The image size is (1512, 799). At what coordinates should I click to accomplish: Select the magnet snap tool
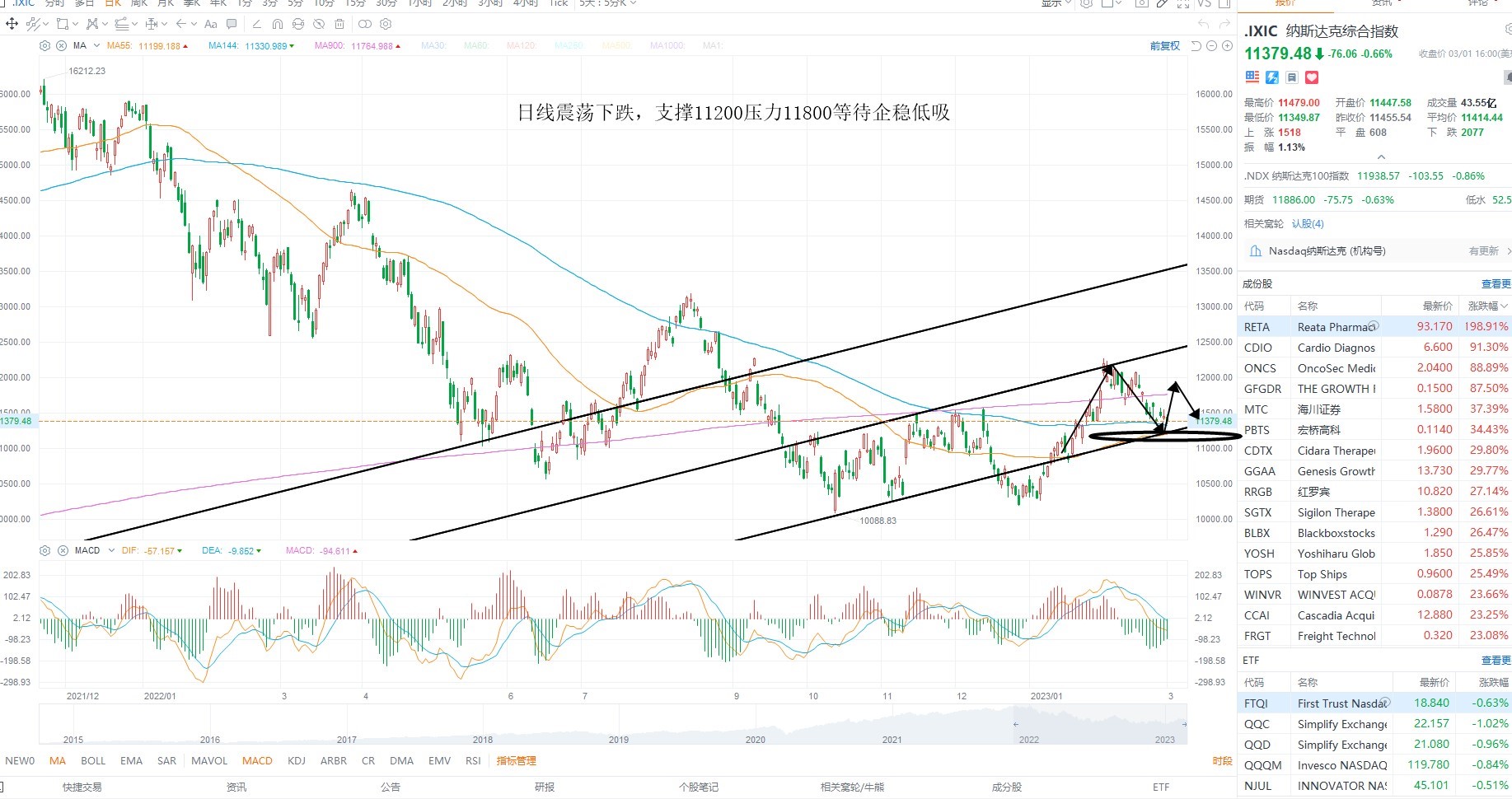coord(278,24)
